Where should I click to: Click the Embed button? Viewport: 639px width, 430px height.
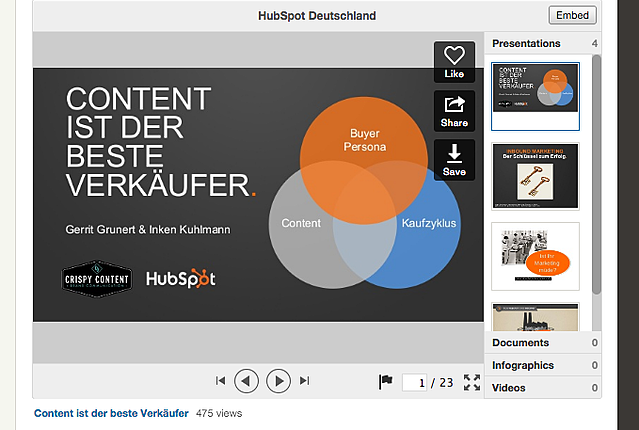[x=572, y=15]
